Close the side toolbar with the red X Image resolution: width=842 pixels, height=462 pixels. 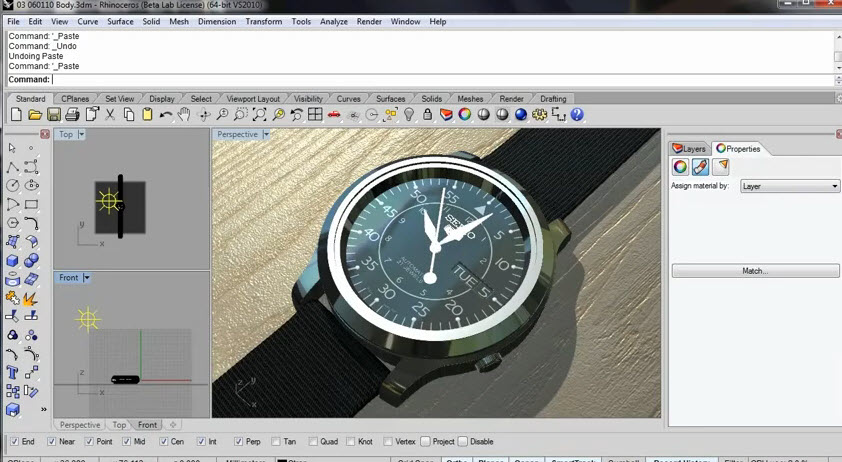tap(45, 134)
